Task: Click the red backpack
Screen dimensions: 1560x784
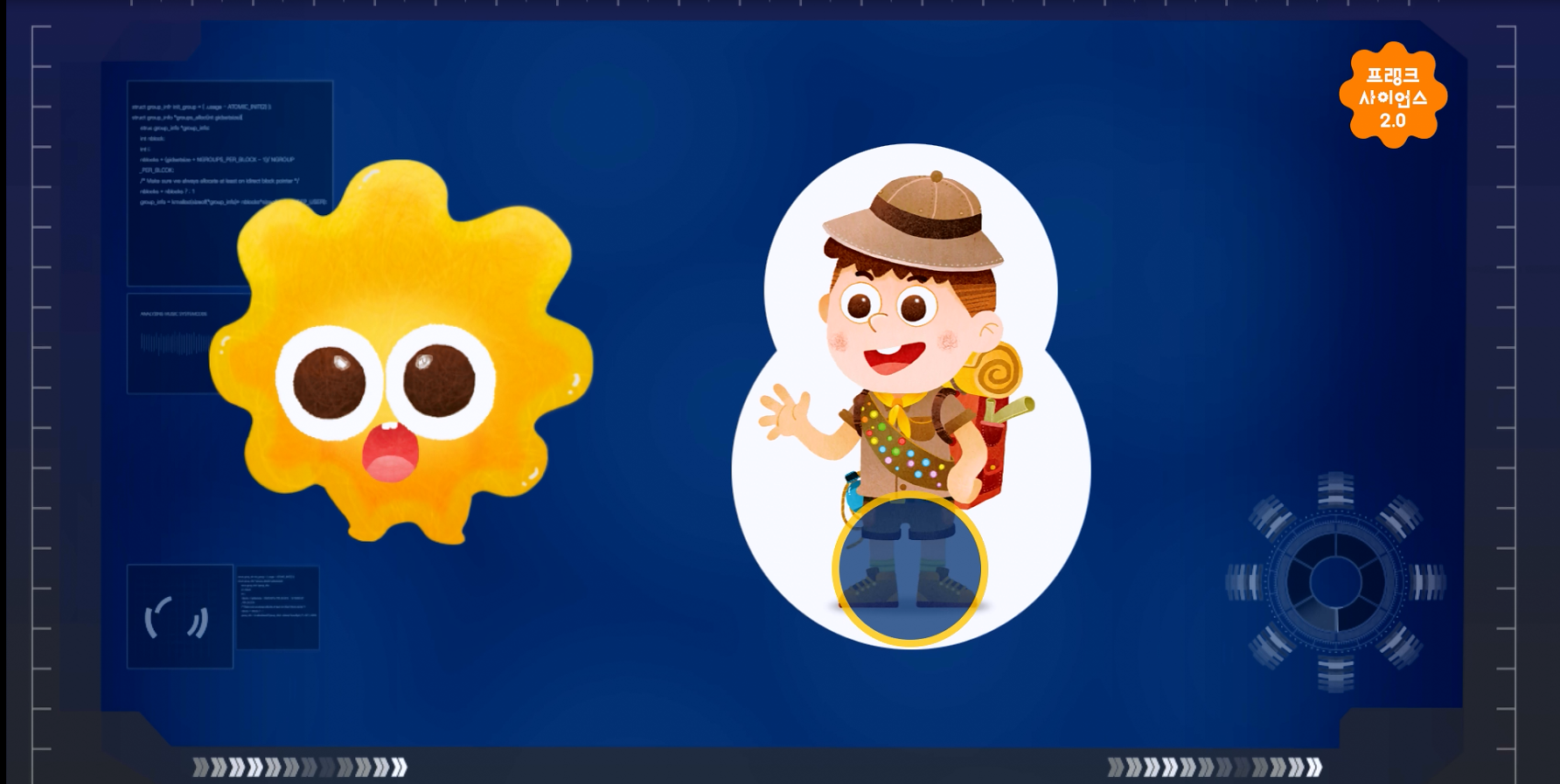Action: coord(988,454)
